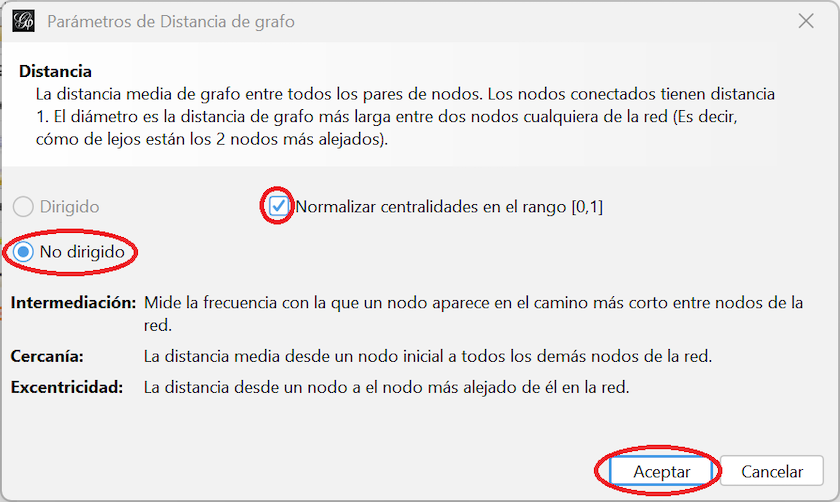Screen dimensions: 840x502
Task: Click the bold Cercanía label
Action: click(47, 356)
